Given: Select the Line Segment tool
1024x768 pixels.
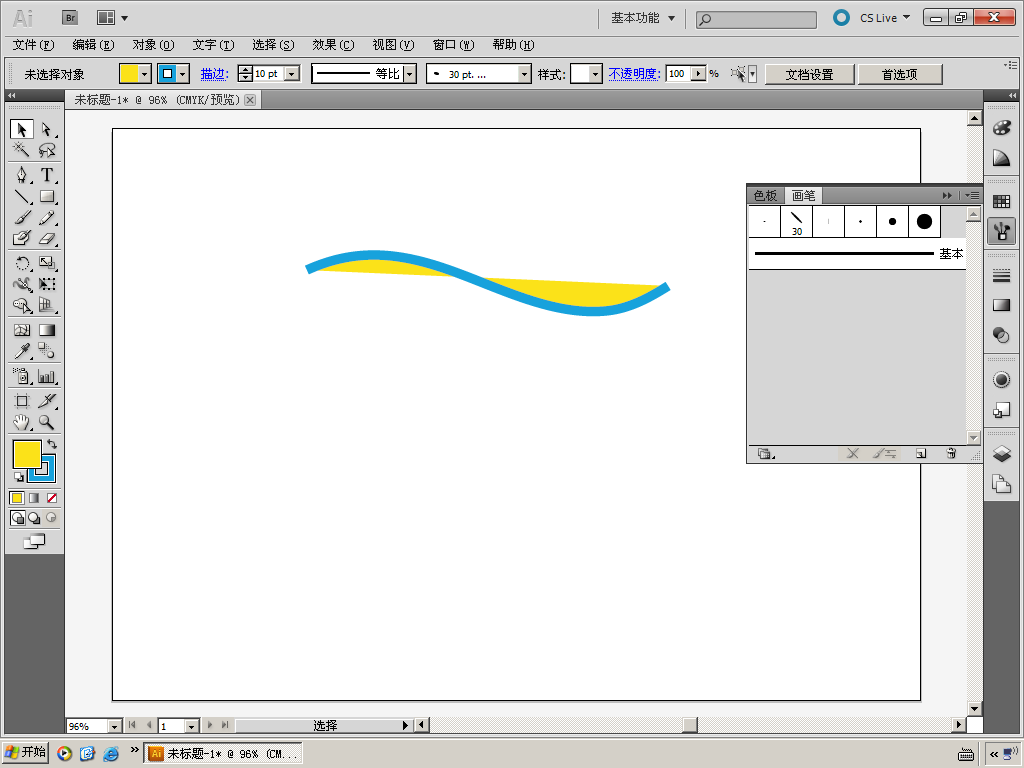Looking at the screenshot, I should [x=22, y=196].
